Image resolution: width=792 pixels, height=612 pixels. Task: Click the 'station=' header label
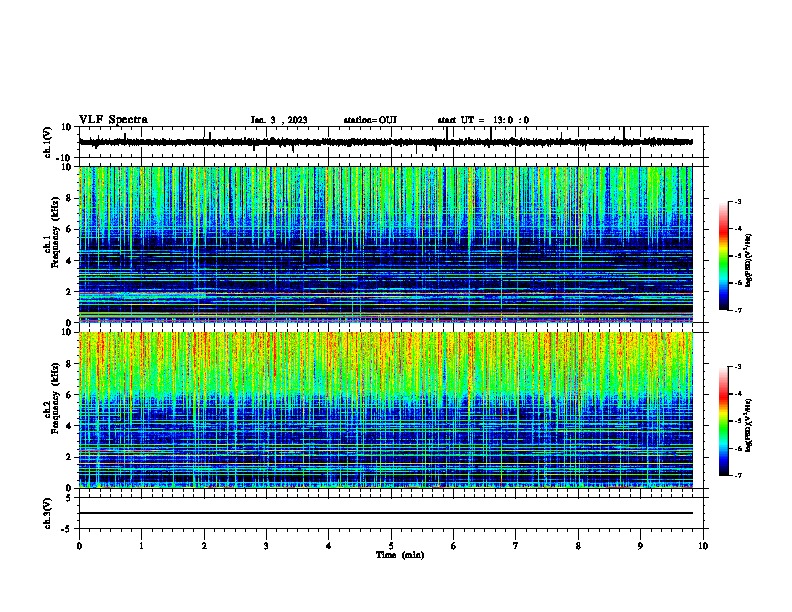361,120
